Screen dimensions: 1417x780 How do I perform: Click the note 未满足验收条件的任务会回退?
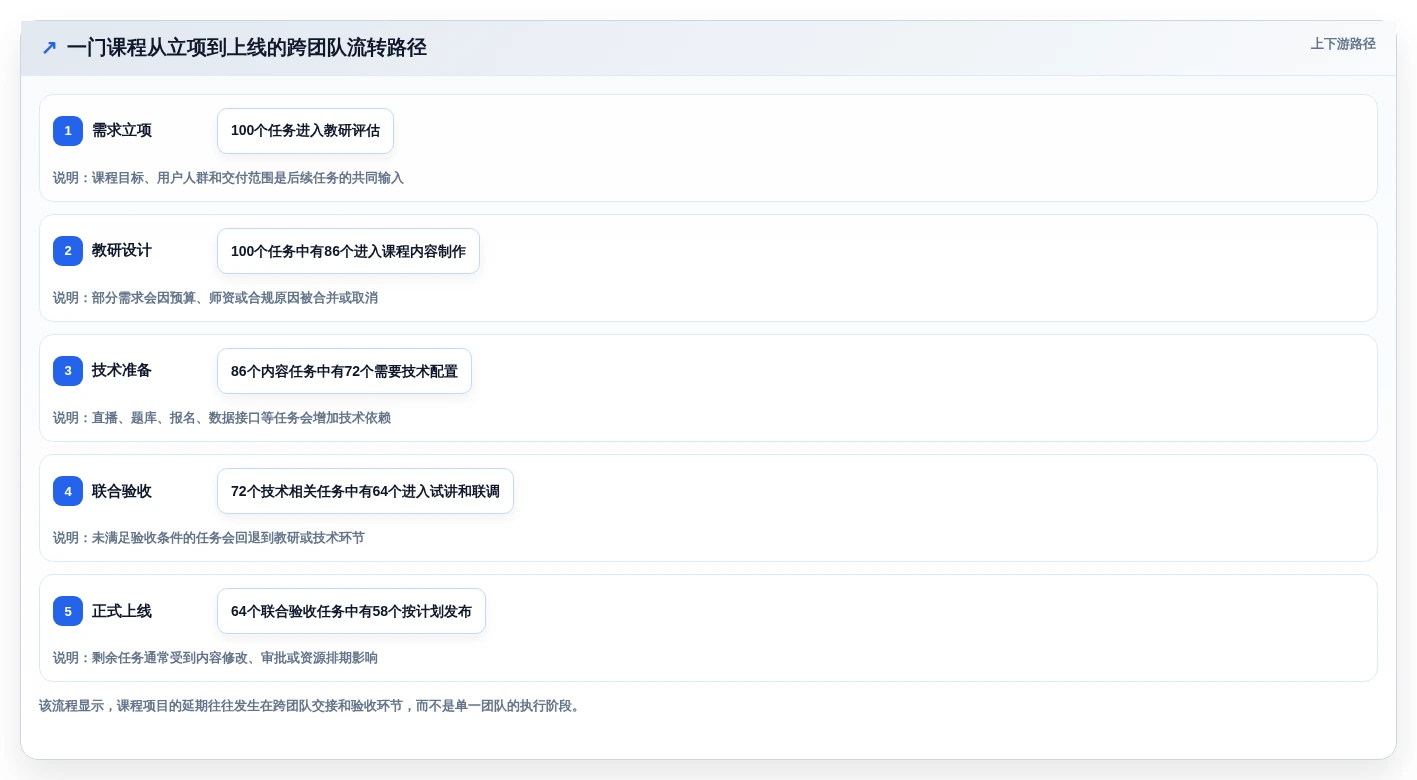(x=209, y=538)
